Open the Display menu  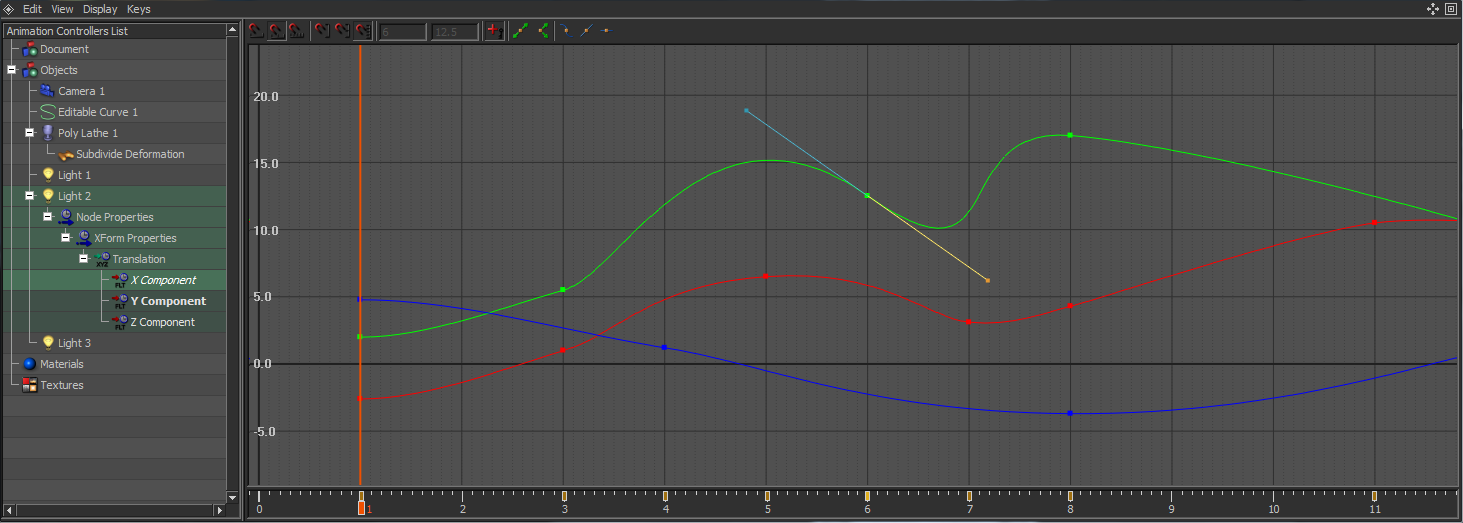pos(100,9)
